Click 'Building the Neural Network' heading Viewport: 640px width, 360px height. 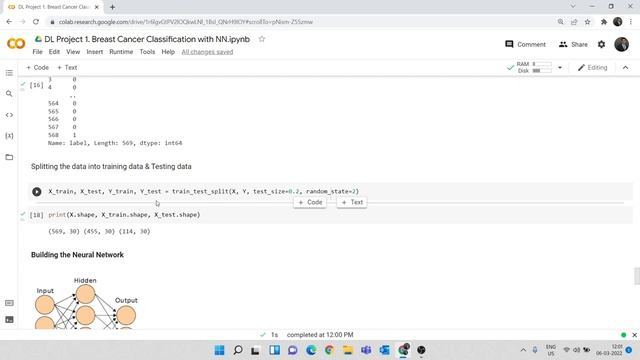pos(78,255)
